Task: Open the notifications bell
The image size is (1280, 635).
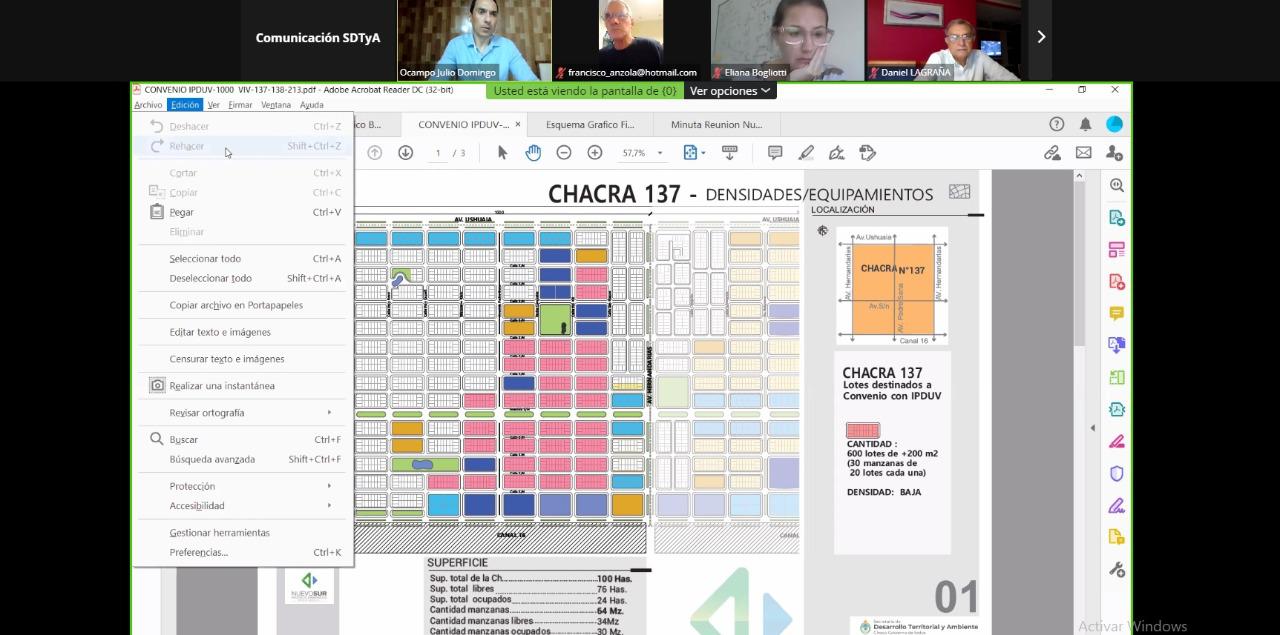Action: coord(1085,124)
